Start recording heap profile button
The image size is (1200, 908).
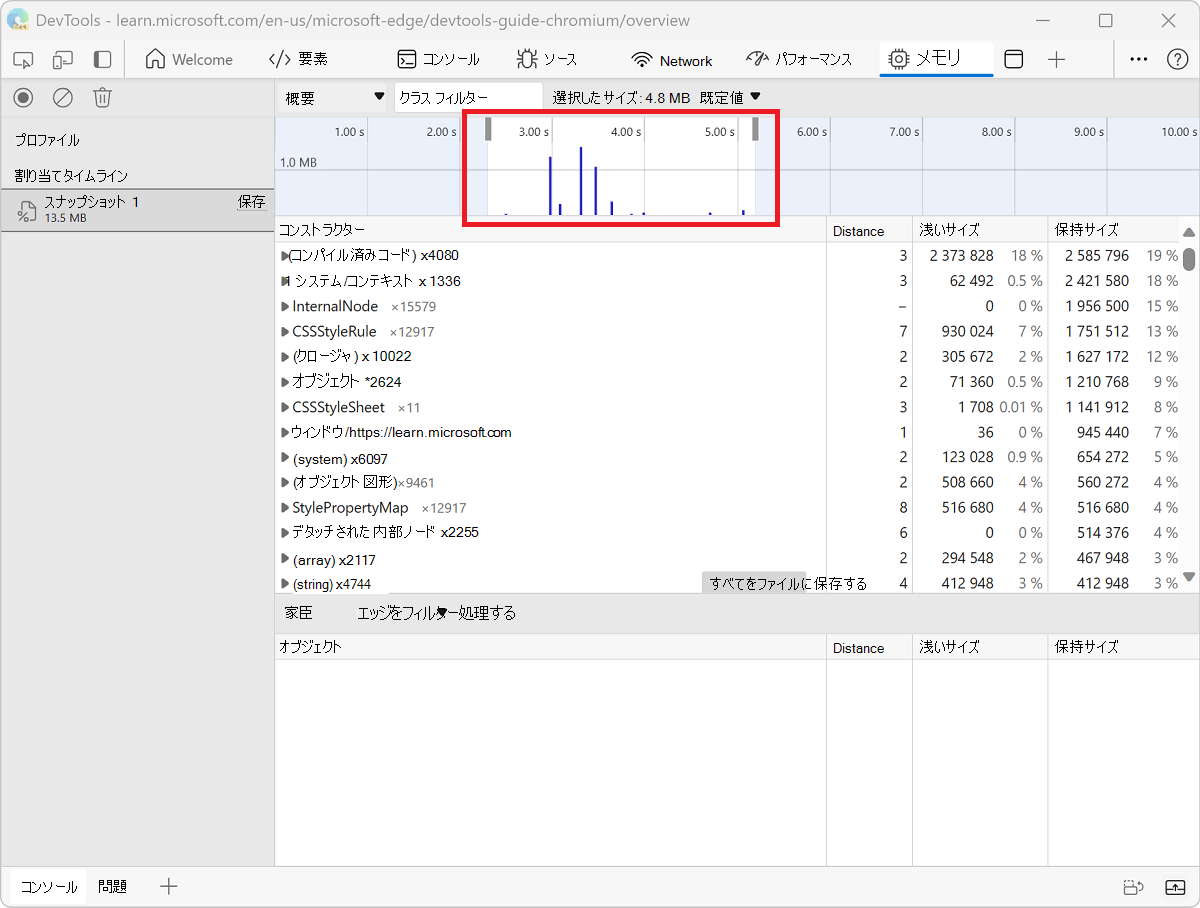24,97
